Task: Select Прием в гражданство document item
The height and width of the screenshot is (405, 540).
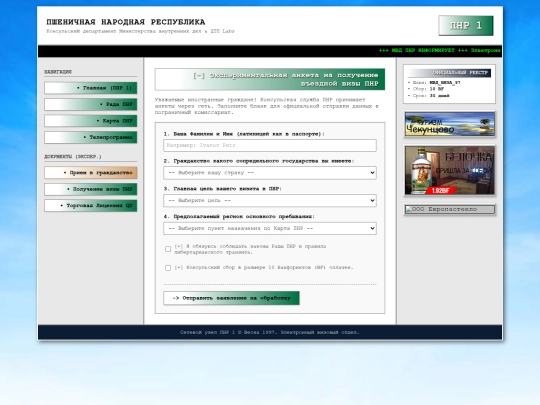Action: click(x=91, y=173)
